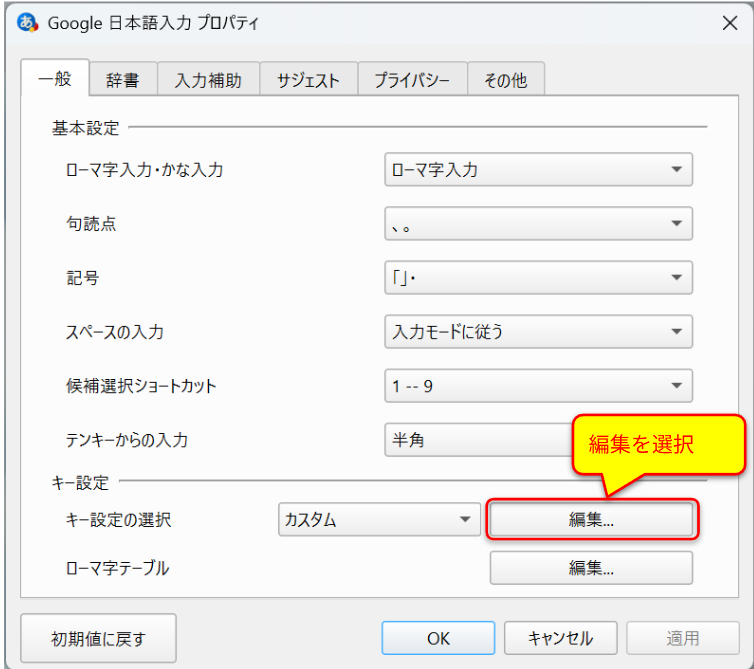The height and width of the screenshot is (669, 754).
Task: Click the テンキーからの入力 label
Action: [x=126, y=440]
